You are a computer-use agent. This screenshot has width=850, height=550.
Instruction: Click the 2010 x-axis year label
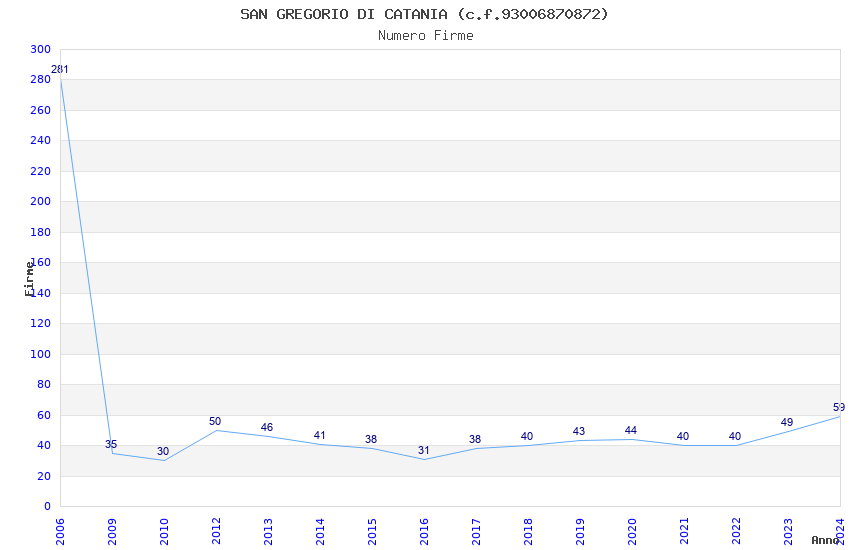(164, 532)
